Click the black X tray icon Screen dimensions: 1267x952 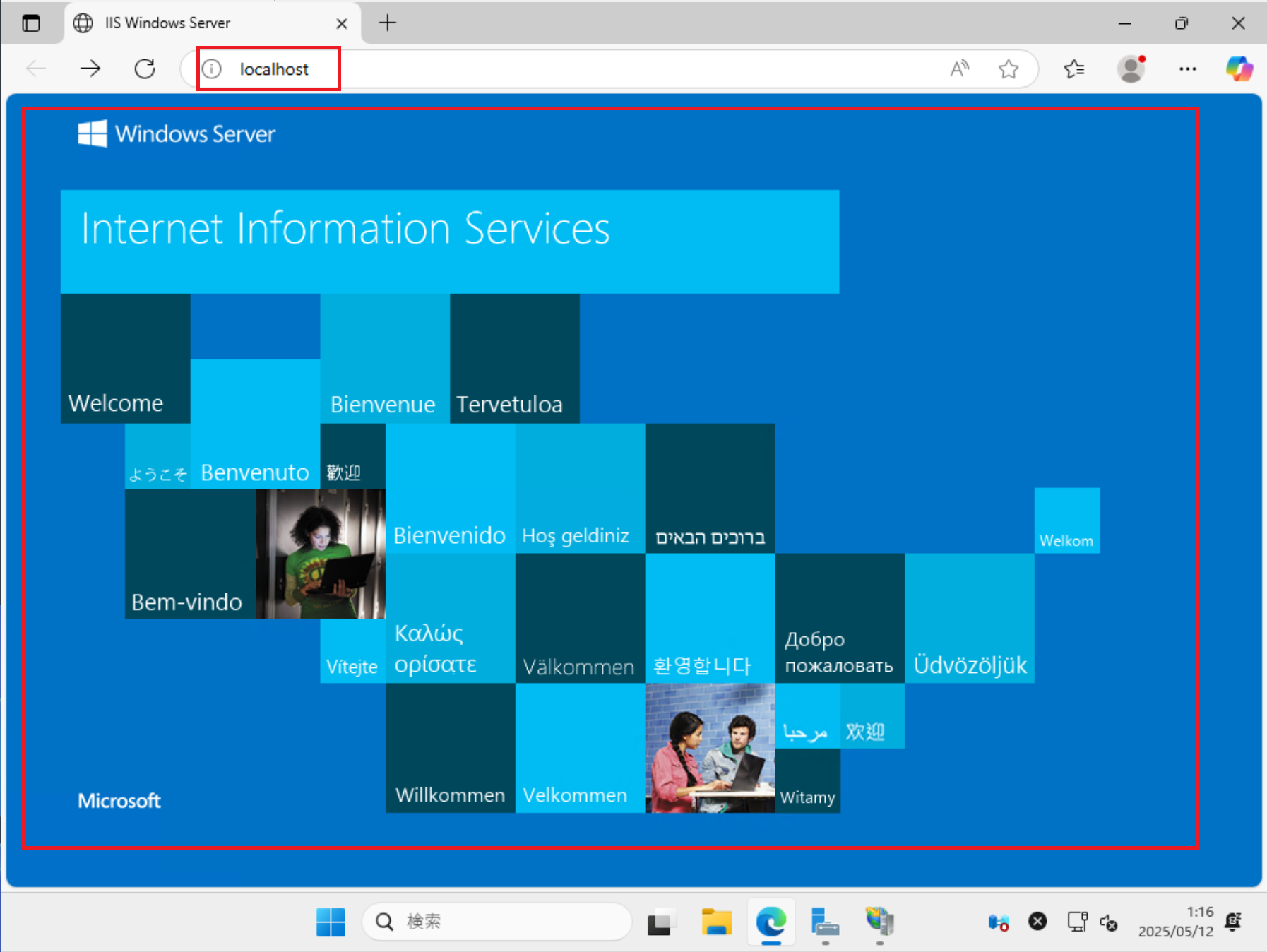pos(1037,922)
